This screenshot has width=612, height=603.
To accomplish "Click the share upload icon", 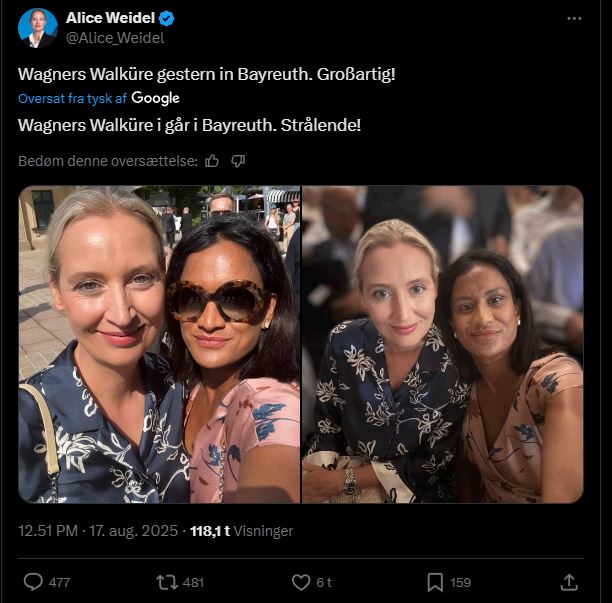I will point(568,581).
